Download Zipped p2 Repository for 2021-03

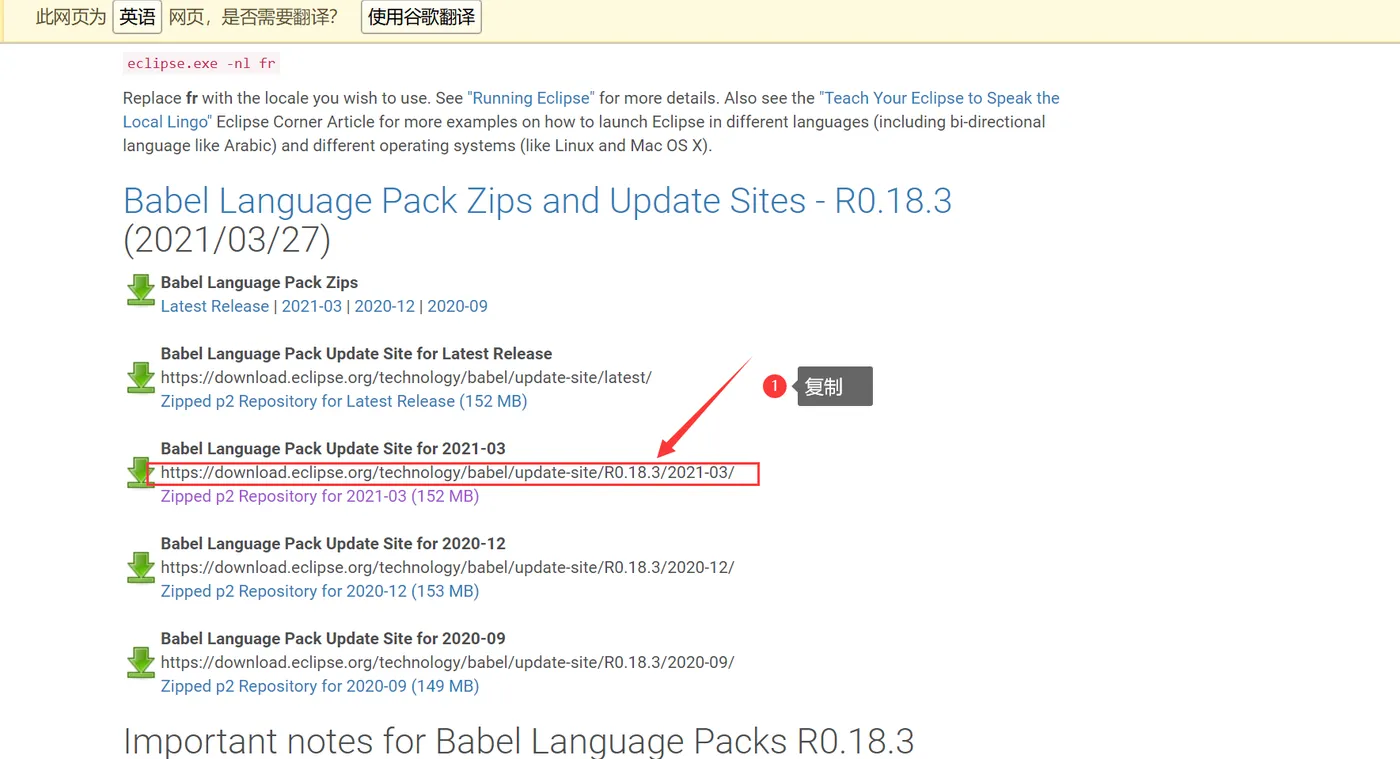320,496
